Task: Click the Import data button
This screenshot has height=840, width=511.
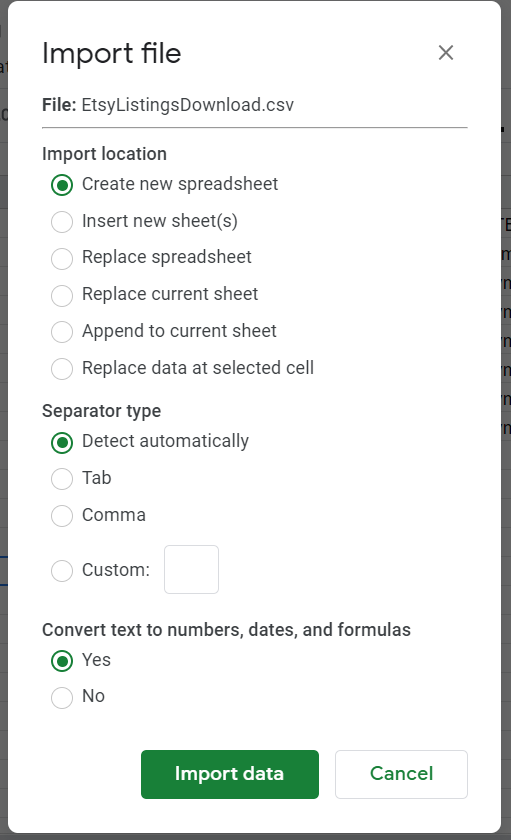Action: point(230,774)
